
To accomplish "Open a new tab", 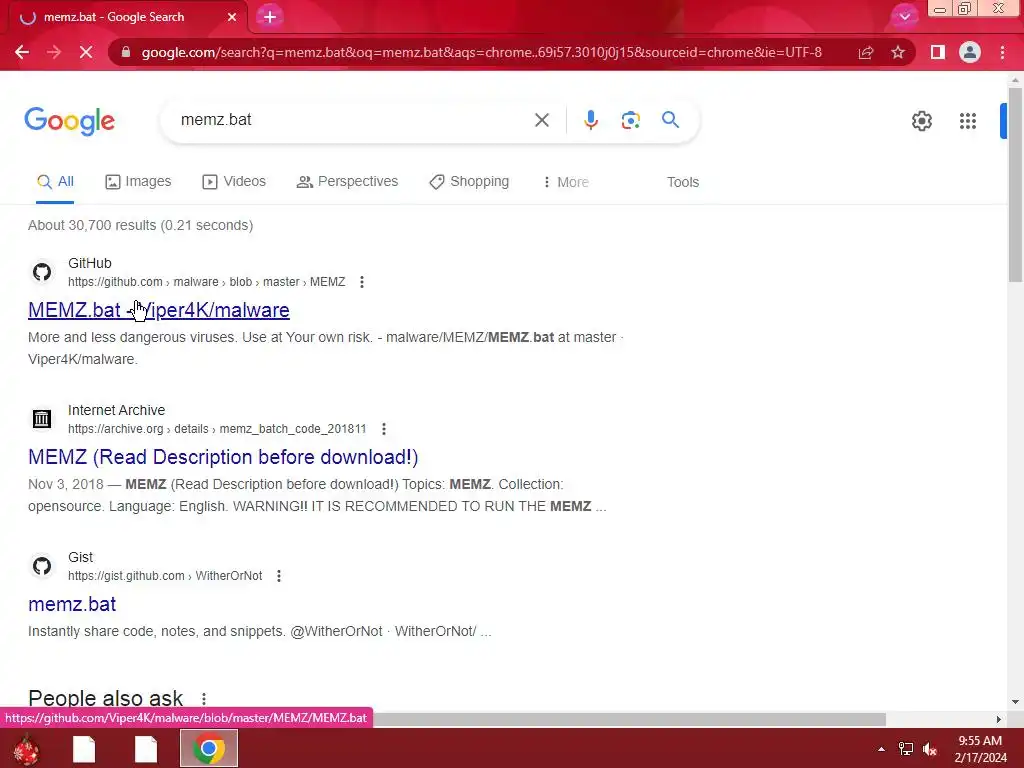I will coord(270,17).
